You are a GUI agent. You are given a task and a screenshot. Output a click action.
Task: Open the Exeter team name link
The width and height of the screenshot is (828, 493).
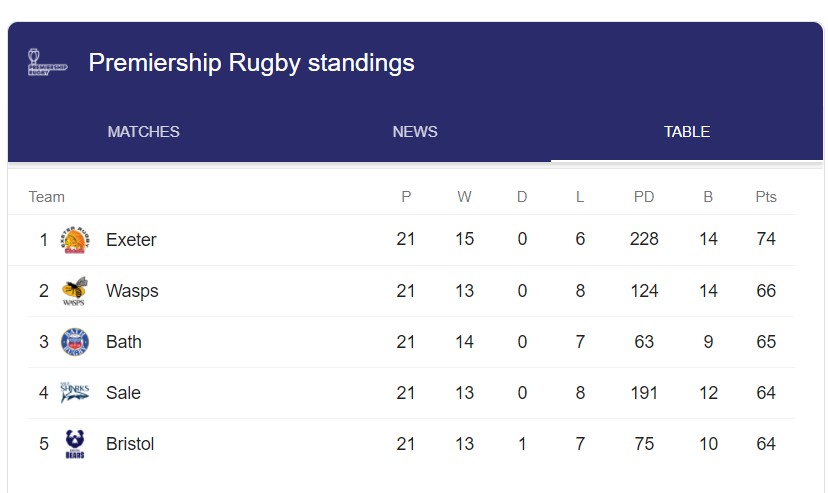pyautogui.click(x=131, y=240)
